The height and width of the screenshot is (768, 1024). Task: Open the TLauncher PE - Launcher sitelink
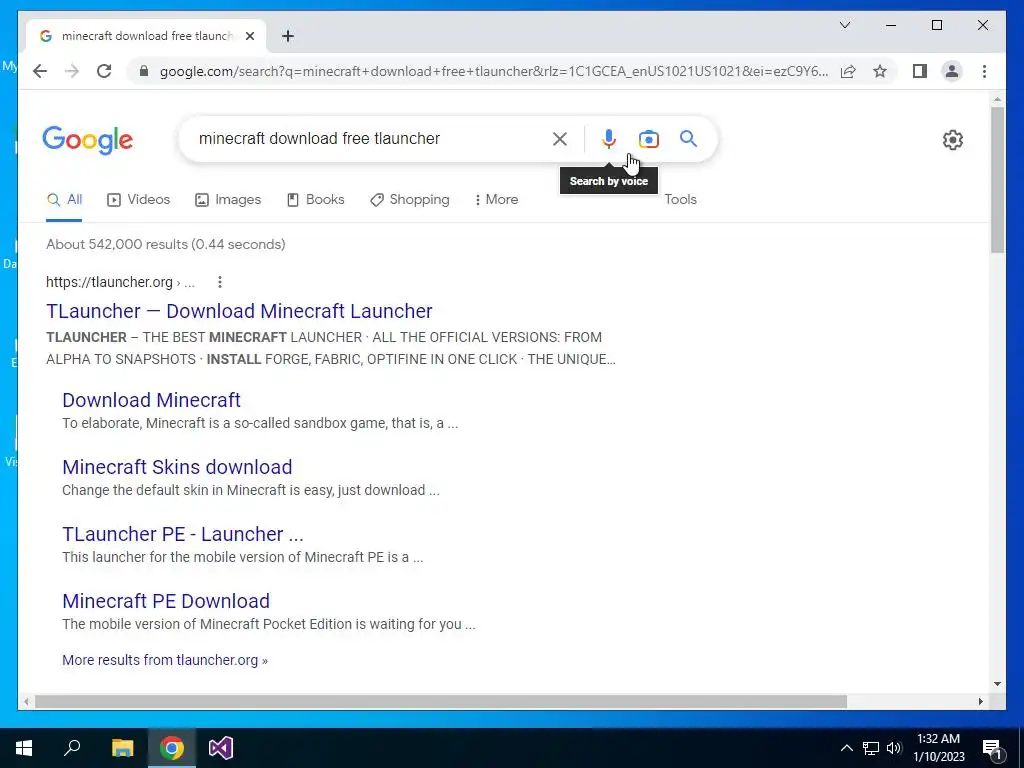coord(183,534)
